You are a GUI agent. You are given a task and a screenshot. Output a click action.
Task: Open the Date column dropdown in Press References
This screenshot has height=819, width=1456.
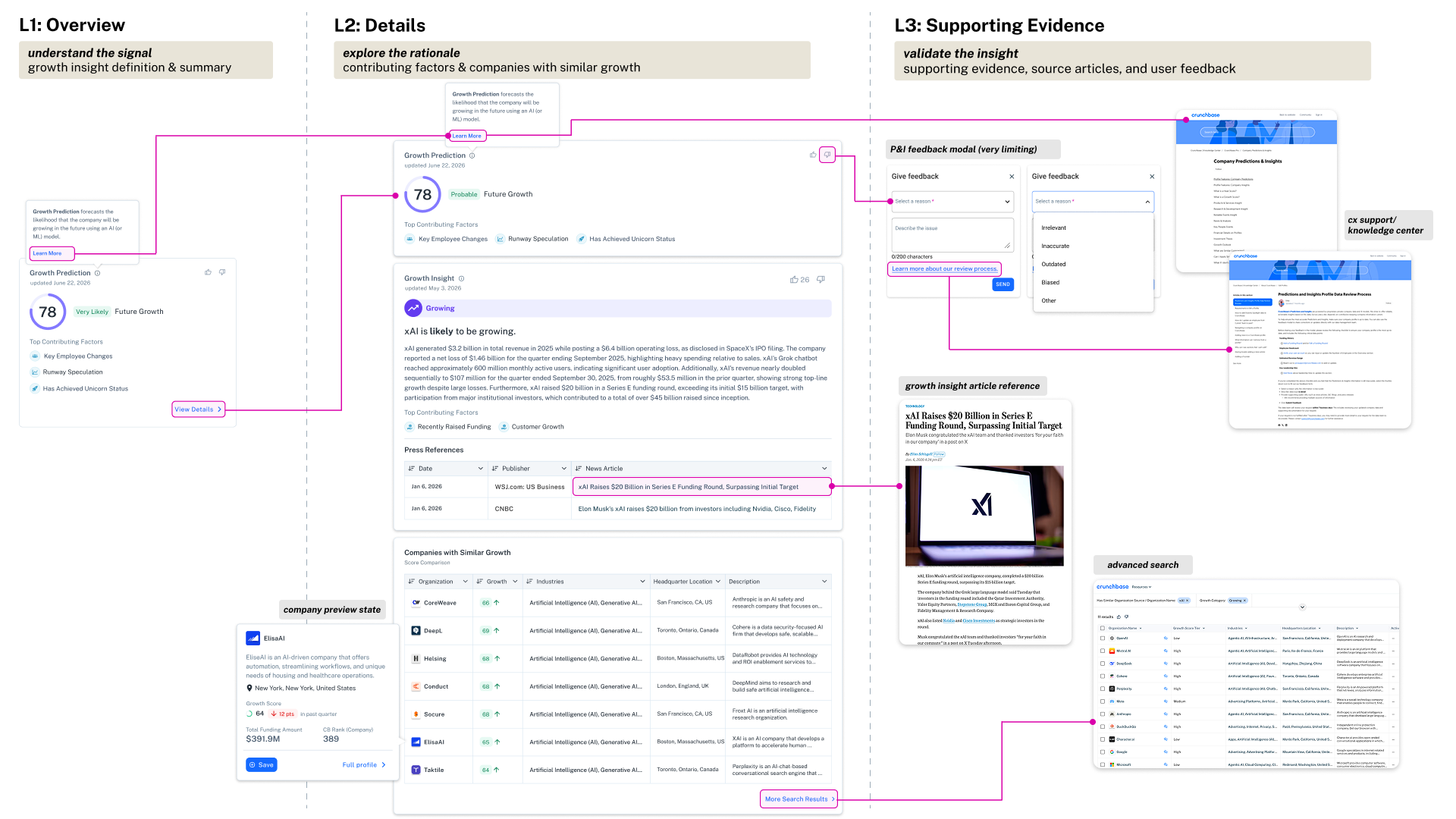point(480,469)
